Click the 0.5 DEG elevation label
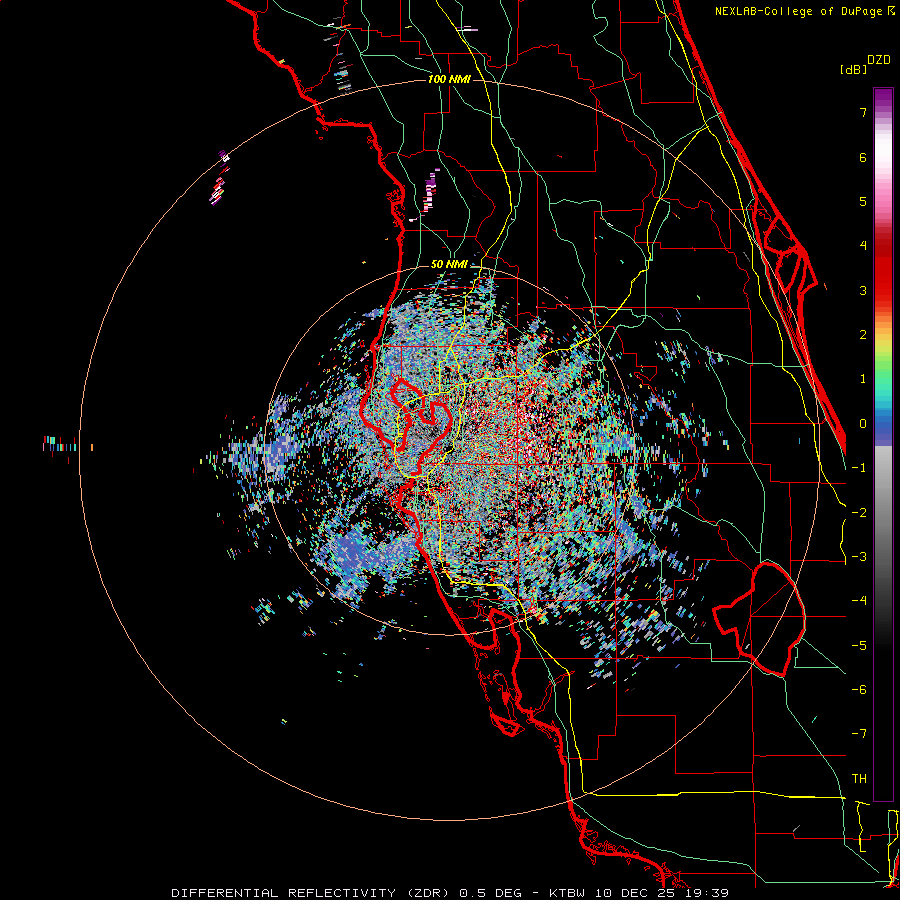This screenshot has width=900, height=900. (491, 893)
